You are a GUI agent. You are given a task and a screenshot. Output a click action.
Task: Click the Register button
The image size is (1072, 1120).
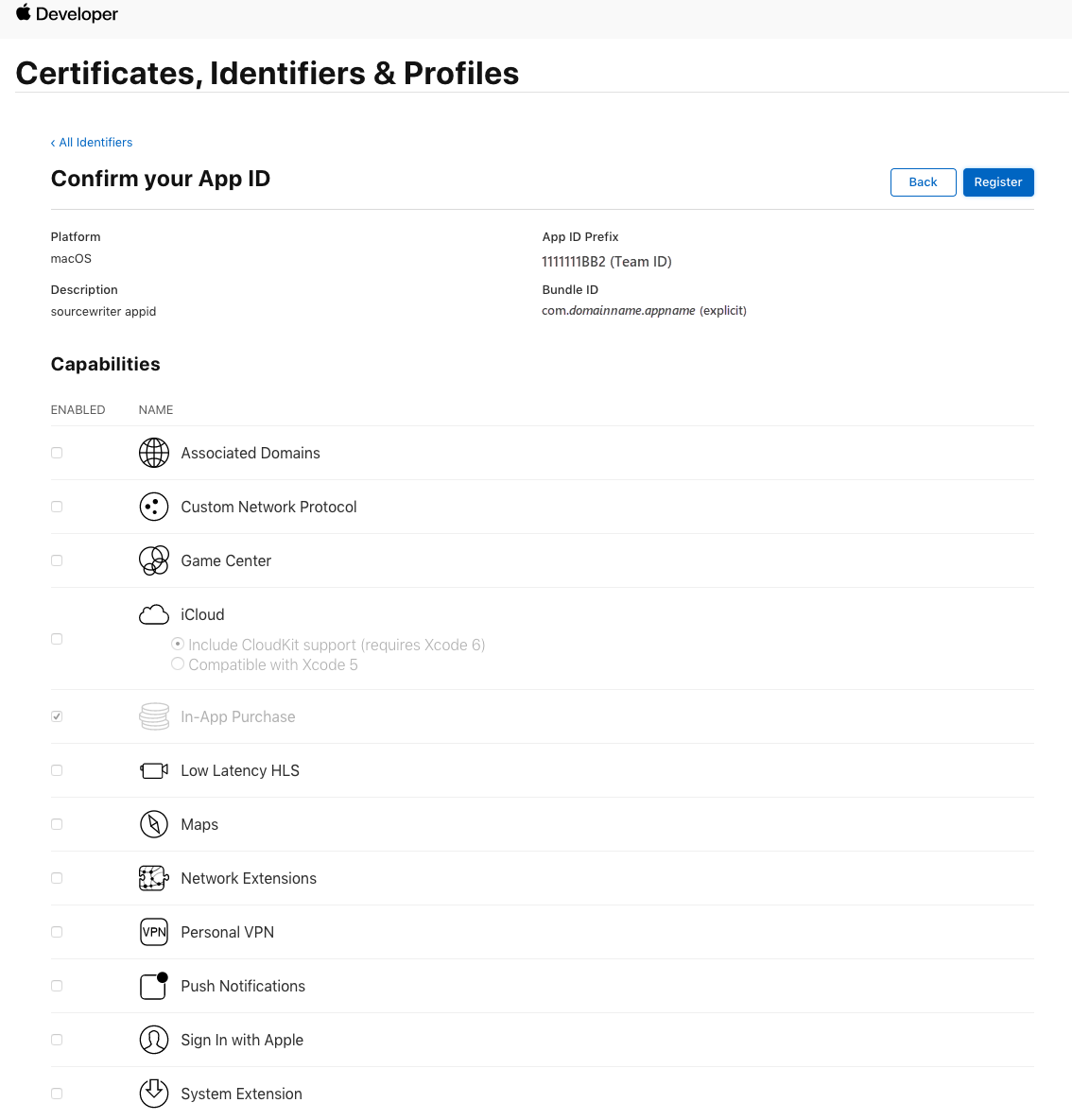[997, 182]
